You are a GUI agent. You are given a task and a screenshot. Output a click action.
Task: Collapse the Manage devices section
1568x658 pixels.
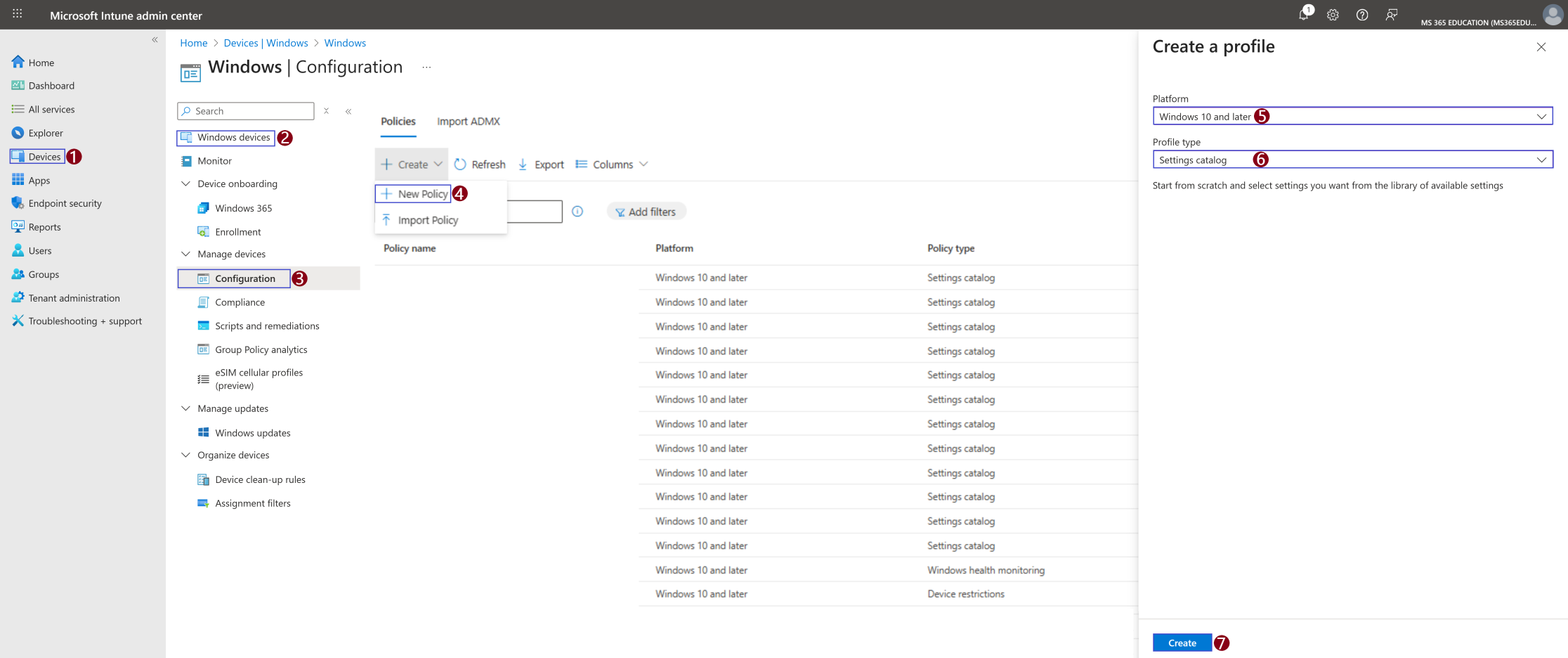[x=185, y=254]
